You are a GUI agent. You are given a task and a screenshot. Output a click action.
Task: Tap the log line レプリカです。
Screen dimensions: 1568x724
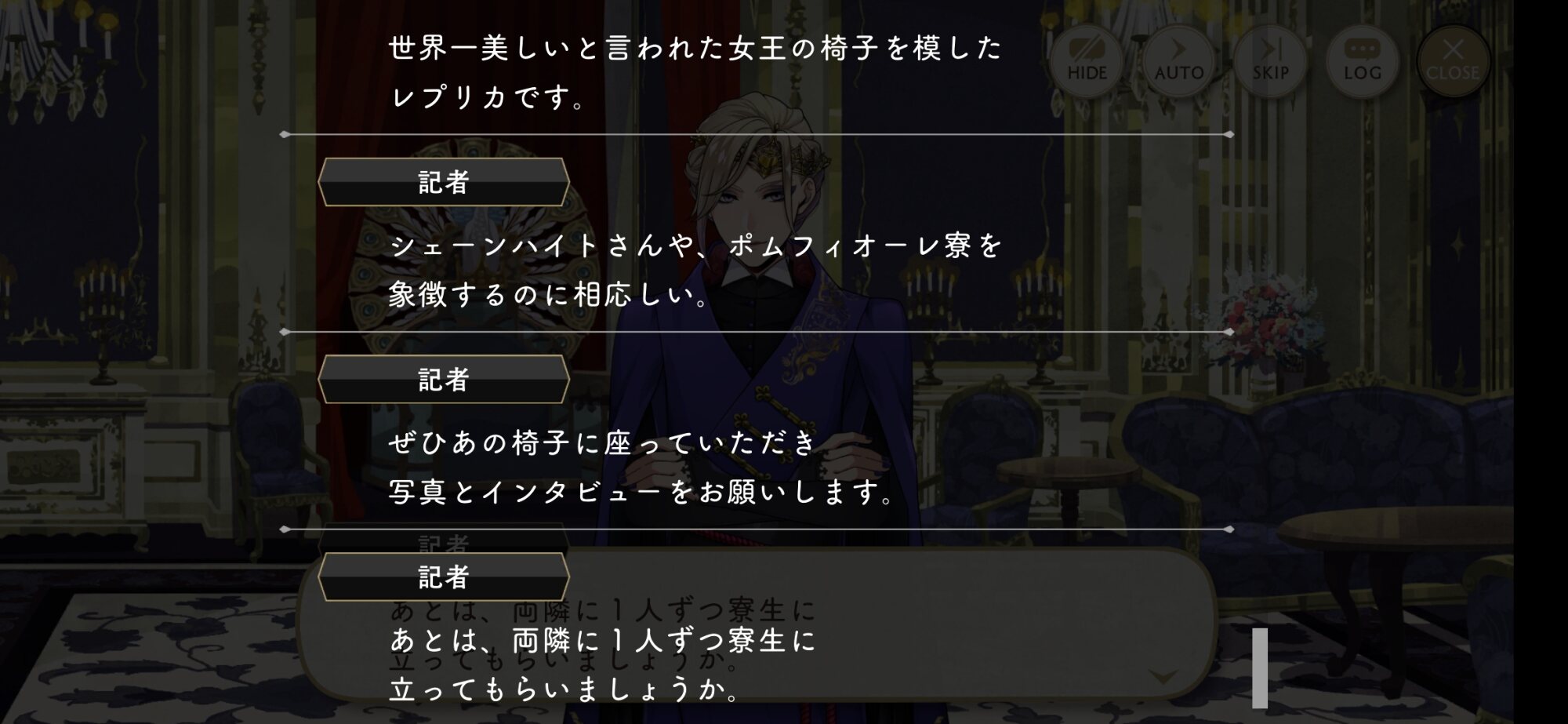[x=488, y=98]
